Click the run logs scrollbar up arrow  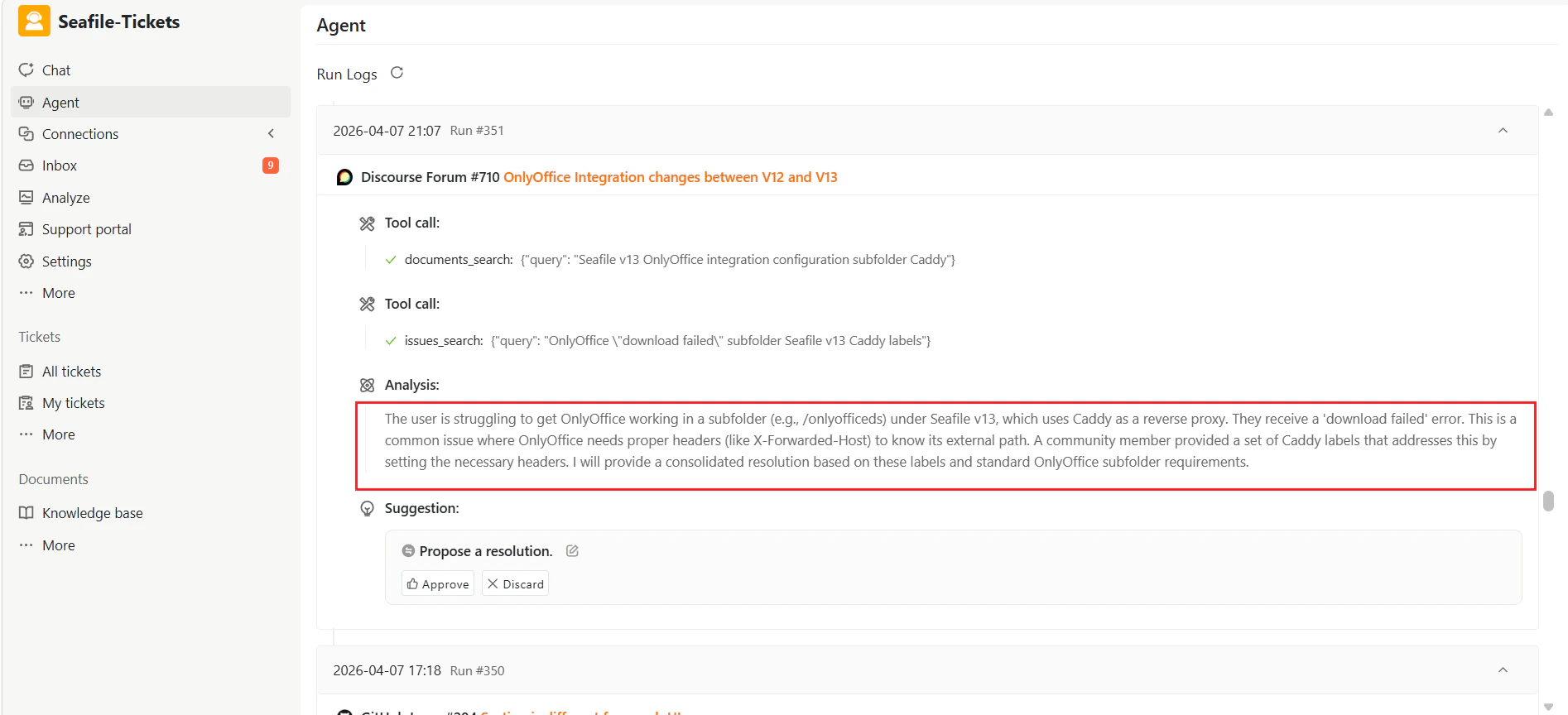click(1548, 113)
